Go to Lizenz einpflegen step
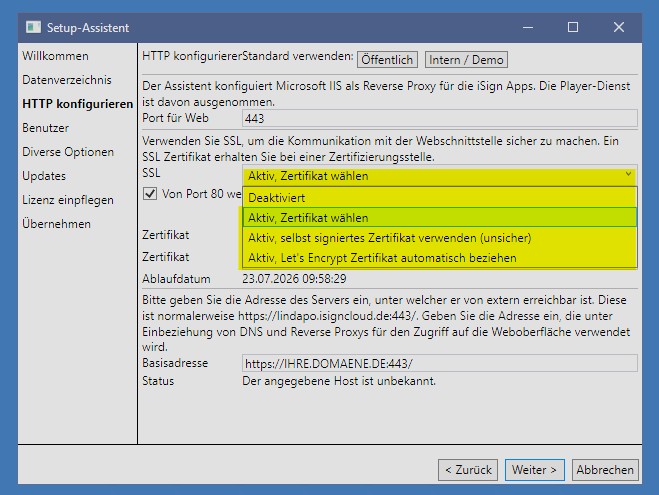659x495 pixels. click(68, 200)
